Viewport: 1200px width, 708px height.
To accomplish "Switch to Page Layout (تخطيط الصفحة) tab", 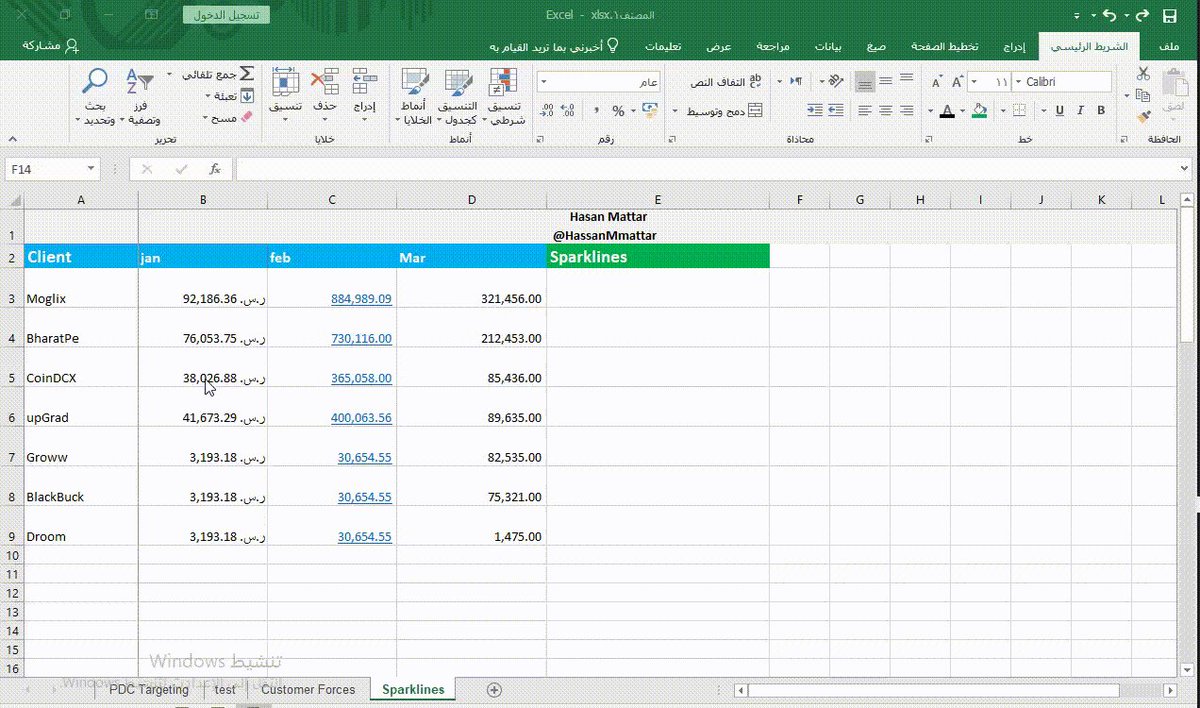I will [x=946, y=46].
